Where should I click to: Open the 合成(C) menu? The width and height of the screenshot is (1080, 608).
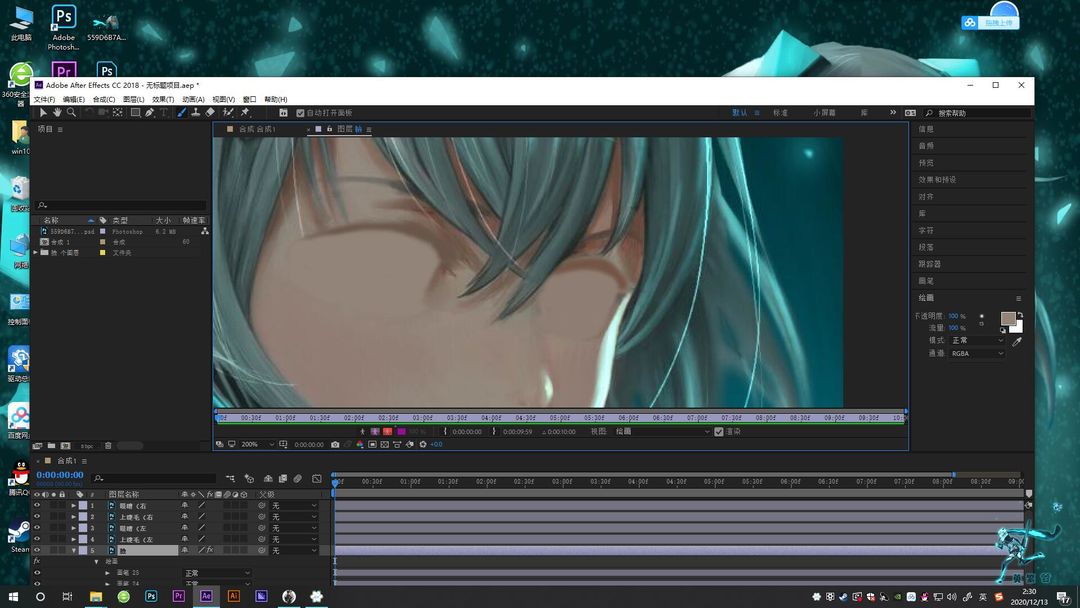[104, 100]
